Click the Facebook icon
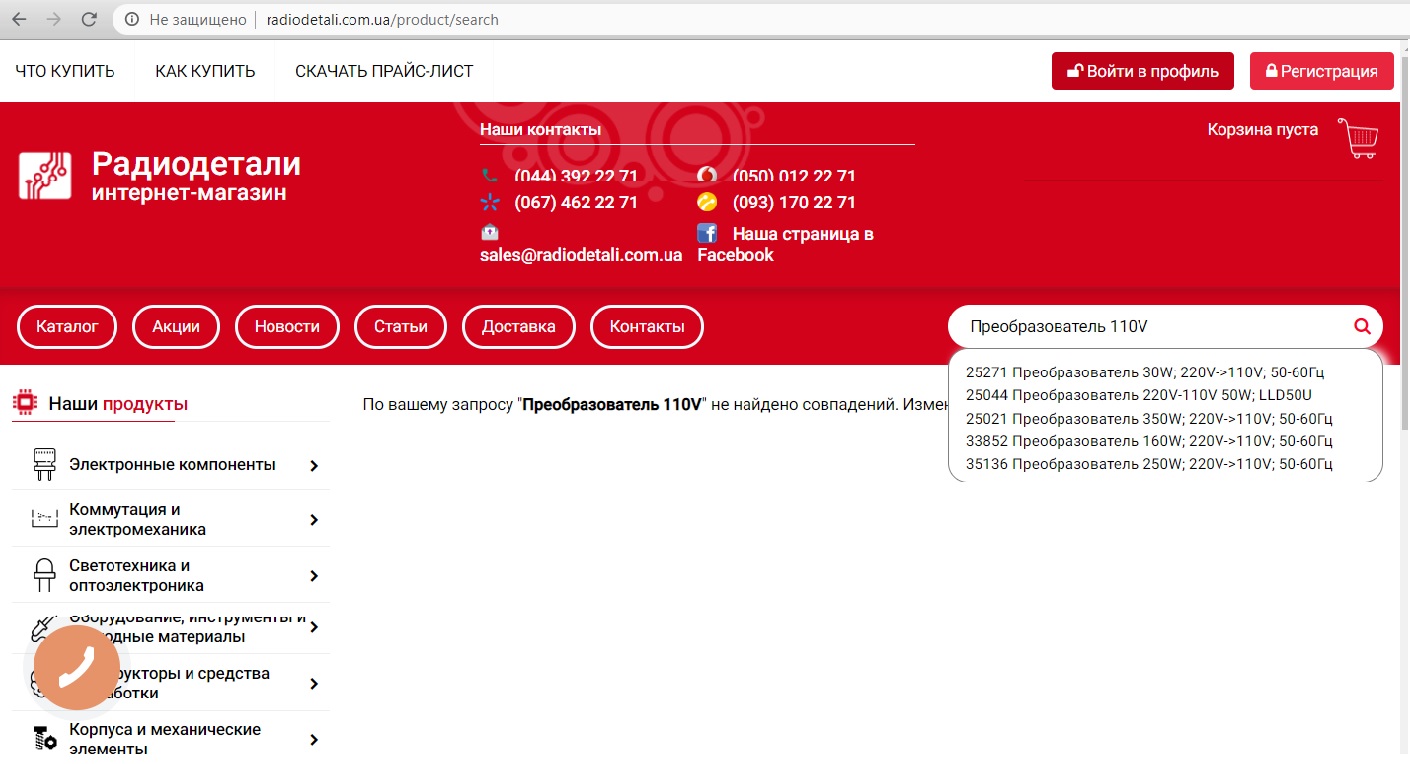 click(x=707, y=234)
